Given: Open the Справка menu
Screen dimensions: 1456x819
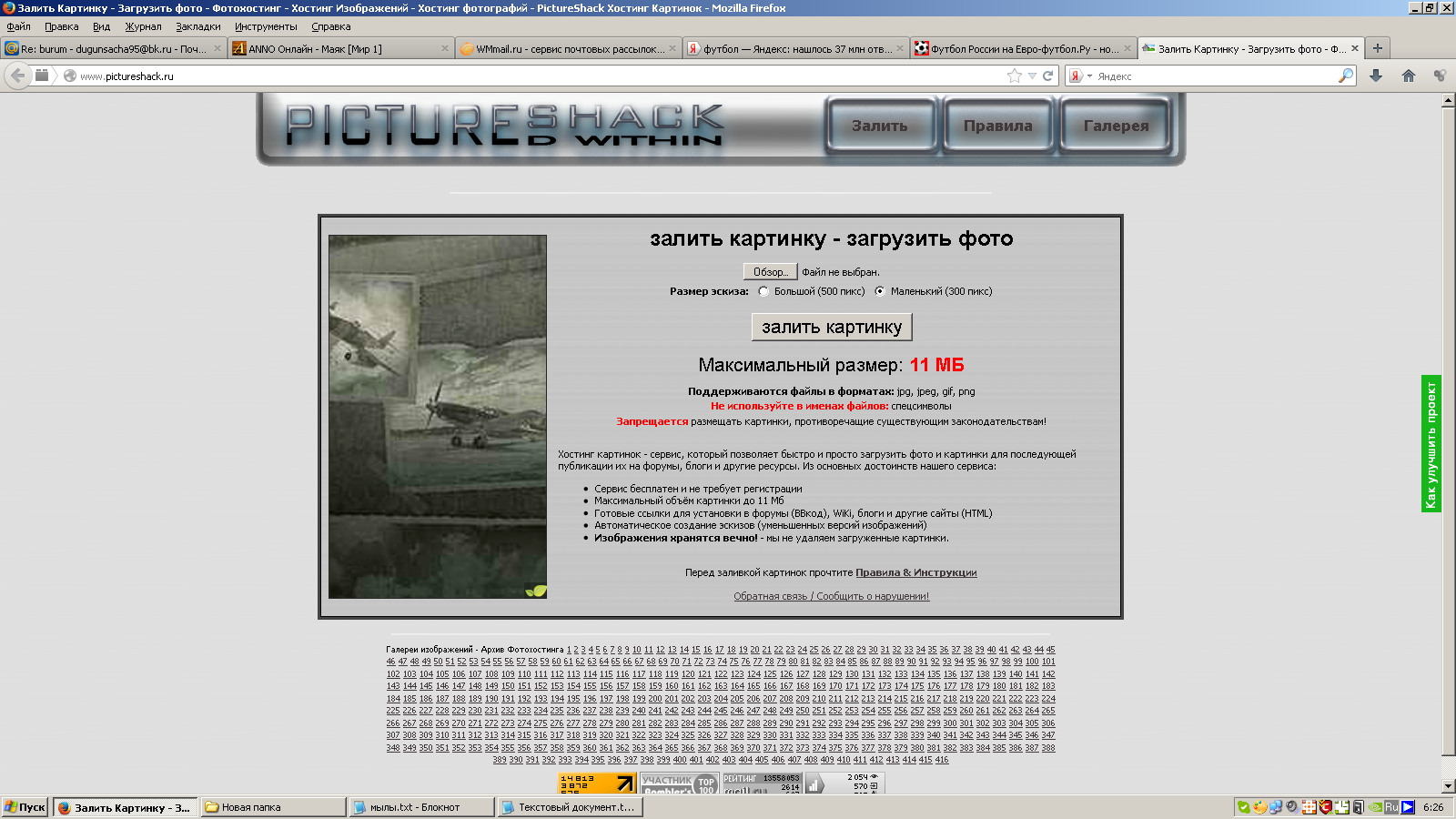Looking at the screenshot, I should click(x=330, y=26).
